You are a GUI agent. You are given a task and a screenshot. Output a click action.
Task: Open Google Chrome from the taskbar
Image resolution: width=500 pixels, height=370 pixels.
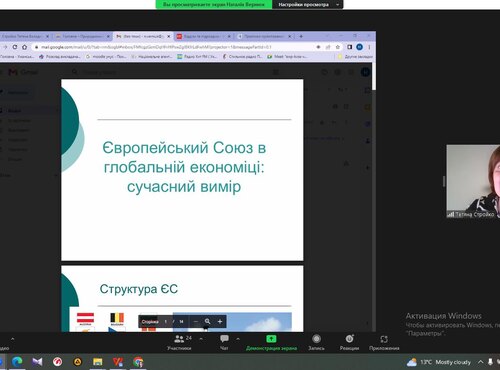(x=138, y=361)
